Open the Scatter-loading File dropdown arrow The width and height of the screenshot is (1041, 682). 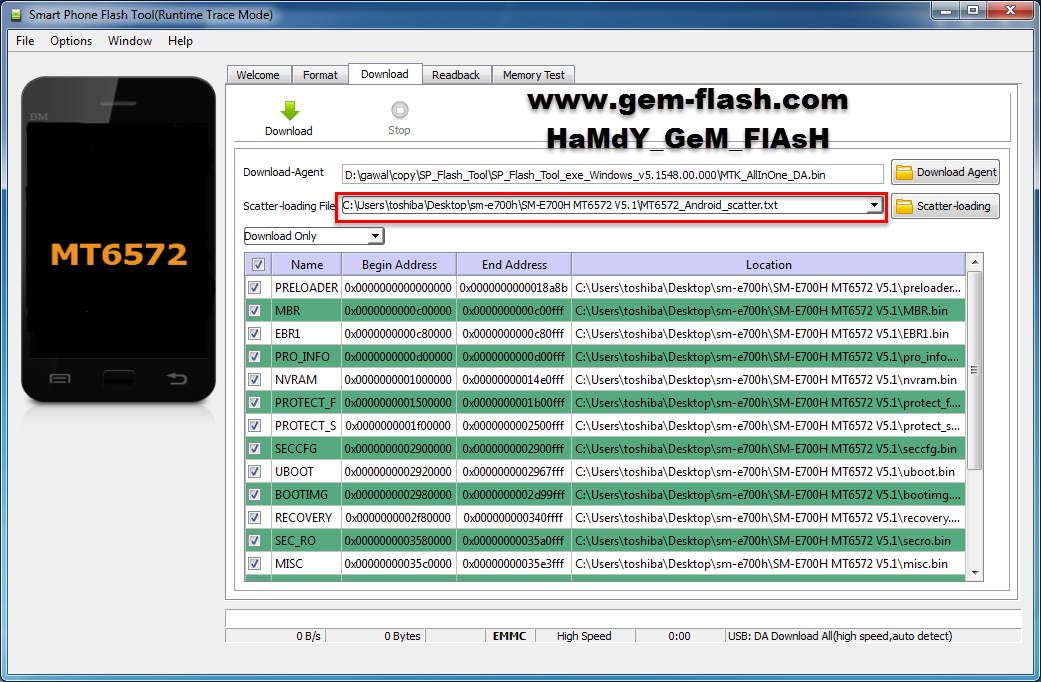coord(874,205)
